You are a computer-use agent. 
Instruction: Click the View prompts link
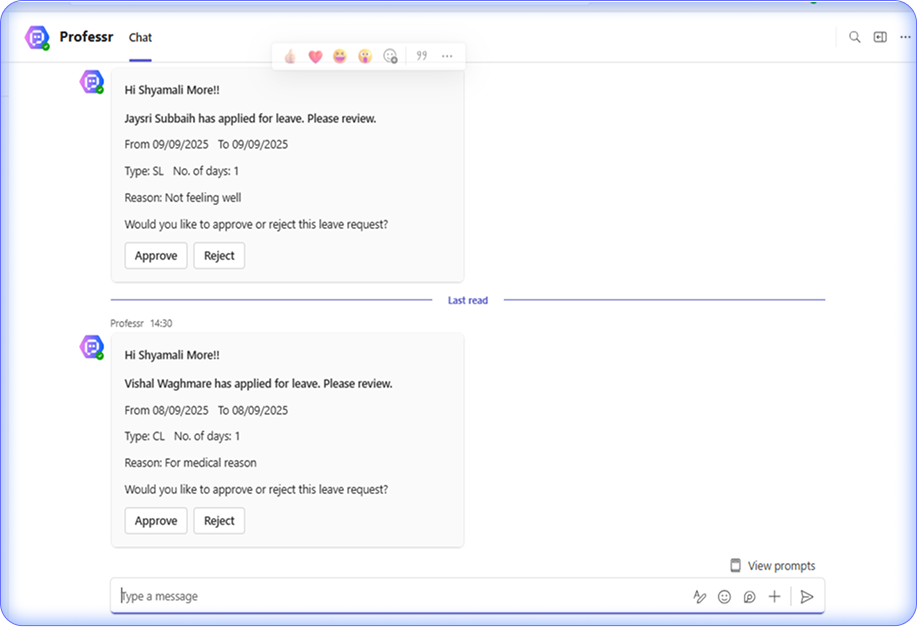(772, 566)
